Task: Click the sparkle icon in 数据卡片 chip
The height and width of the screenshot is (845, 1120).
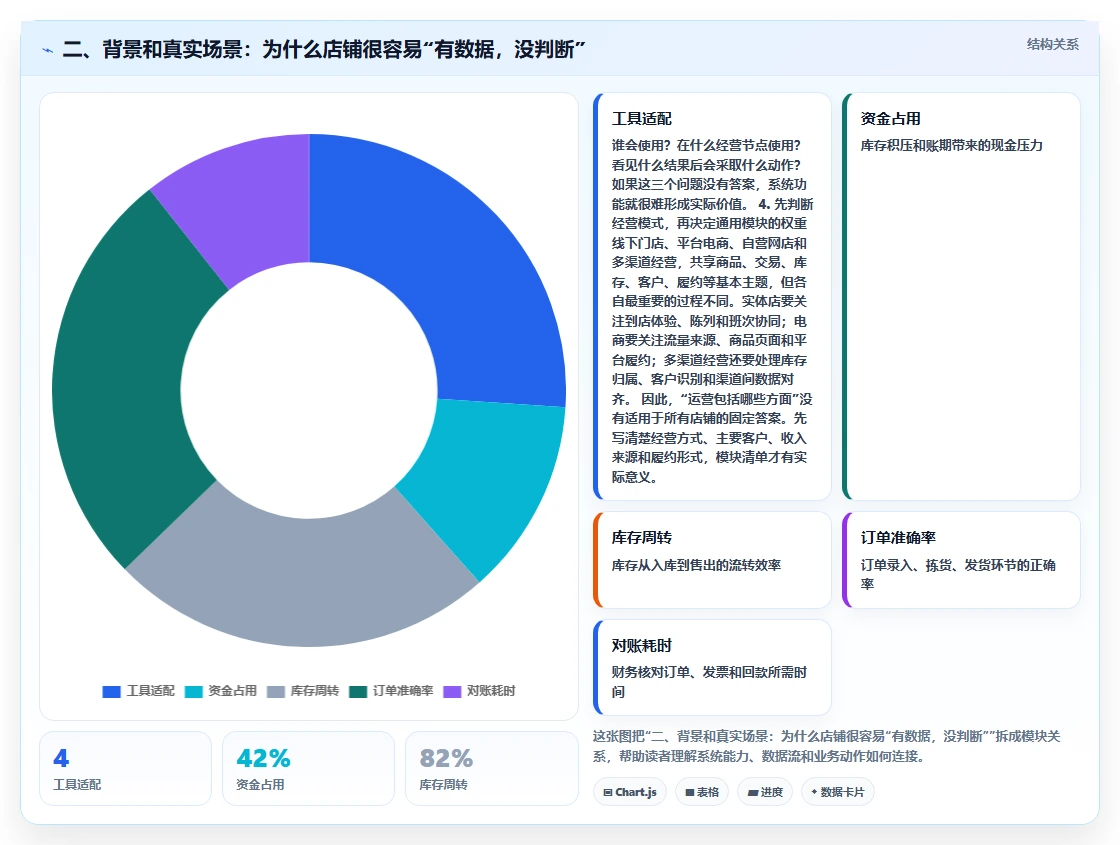Action: pos(814,791)
